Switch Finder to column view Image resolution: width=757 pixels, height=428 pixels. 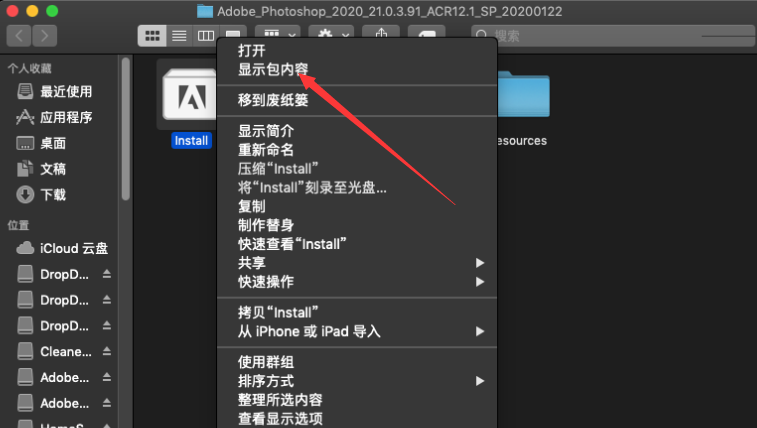[205, 36]
